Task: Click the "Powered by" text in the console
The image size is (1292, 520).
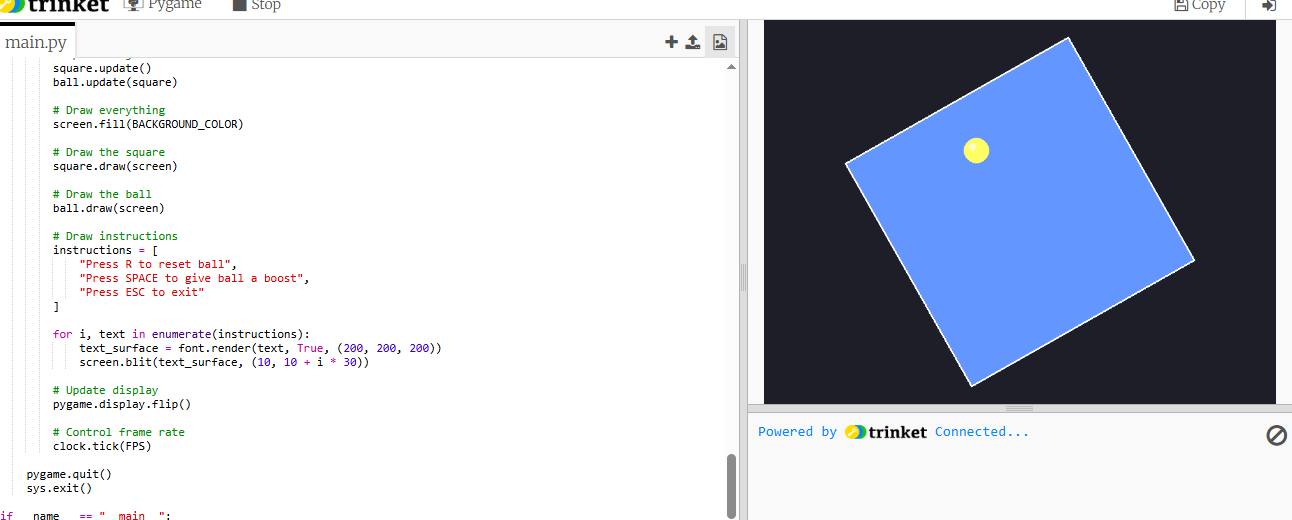Action: (x=797, y=432)
